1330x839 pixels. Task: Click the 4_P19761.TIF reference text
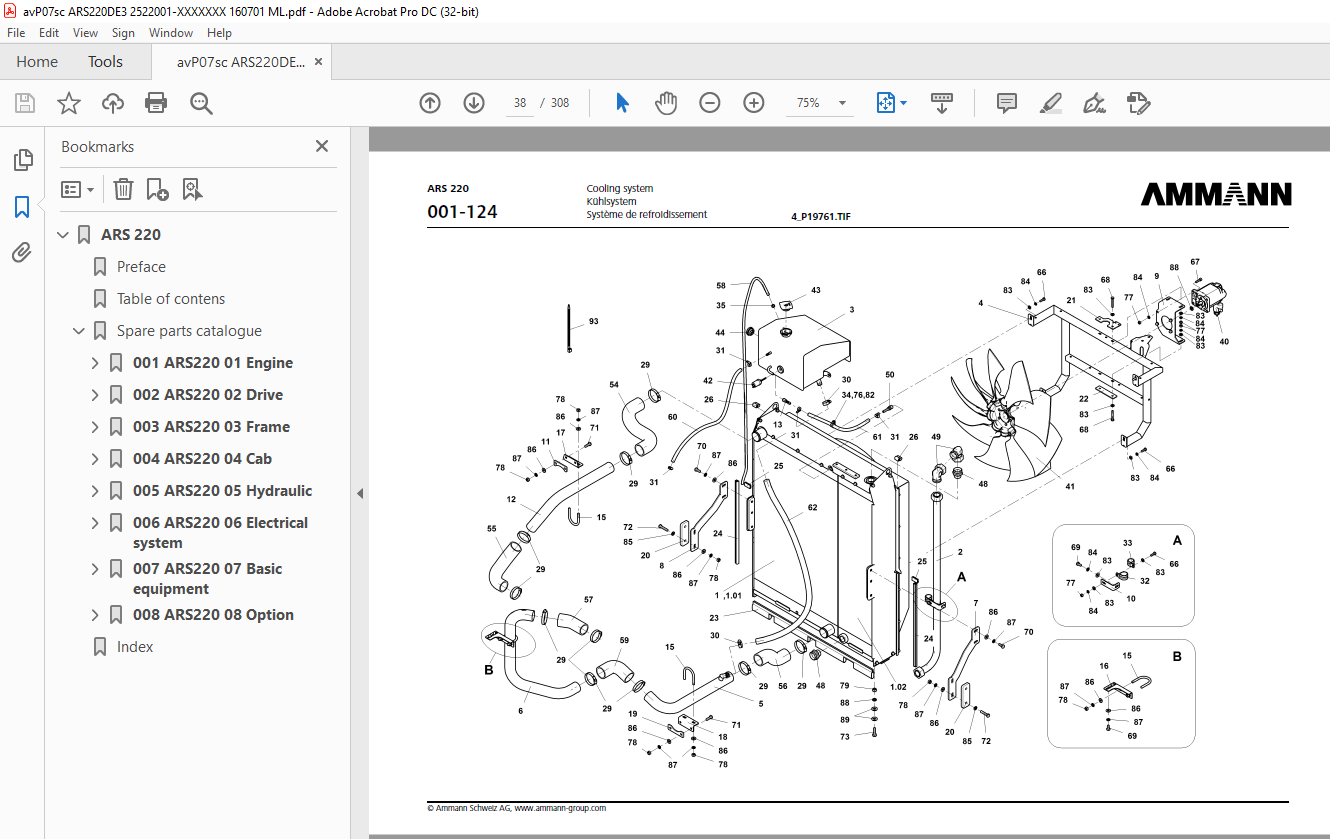[820, 216]
